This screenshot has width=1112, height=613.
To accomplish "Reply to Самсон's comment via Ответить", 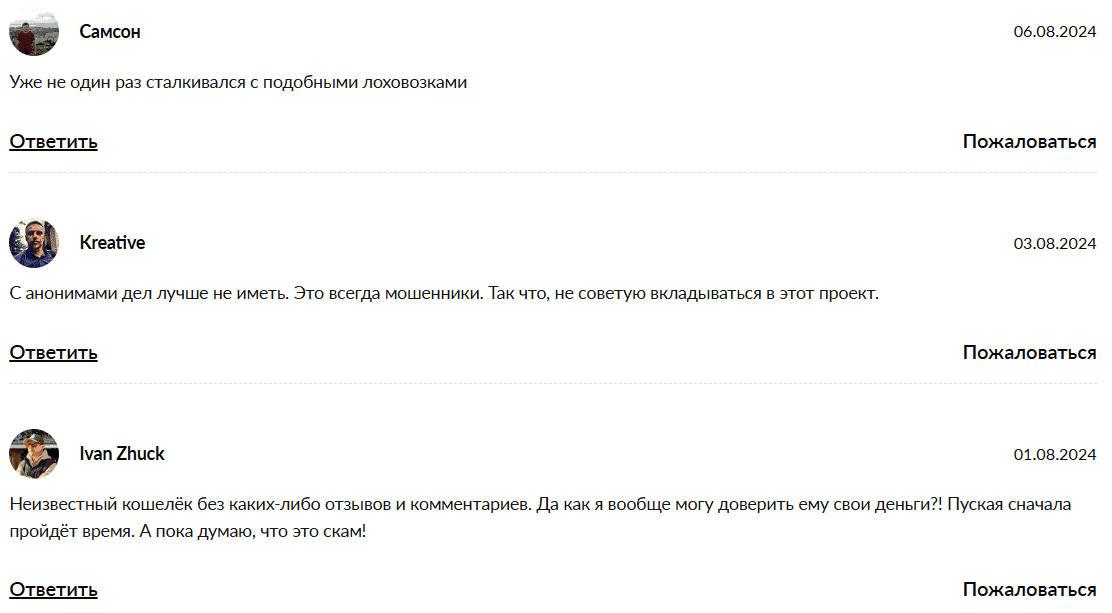I will 54,141.
